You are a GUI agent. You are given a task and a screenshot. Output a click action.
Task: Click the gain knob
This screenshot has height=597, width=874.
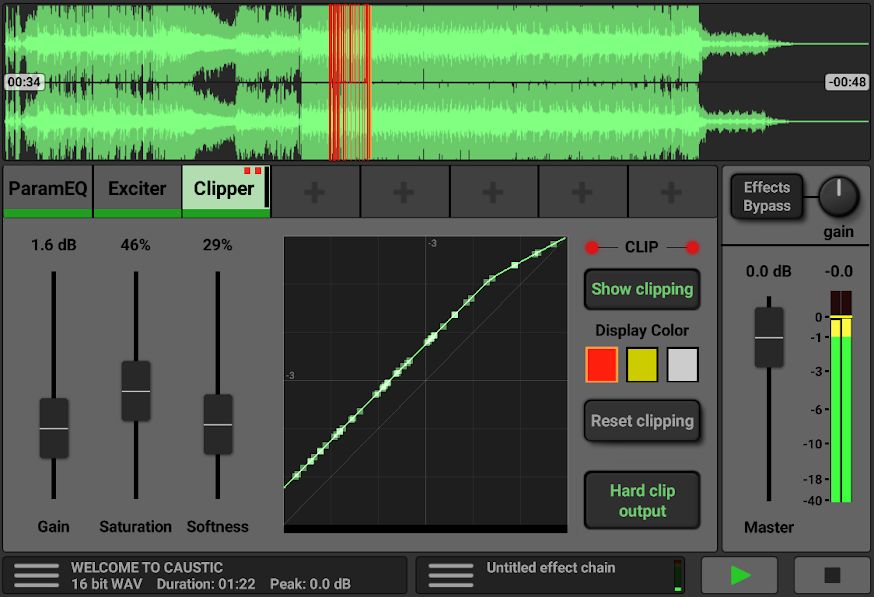tap(838, 197)
